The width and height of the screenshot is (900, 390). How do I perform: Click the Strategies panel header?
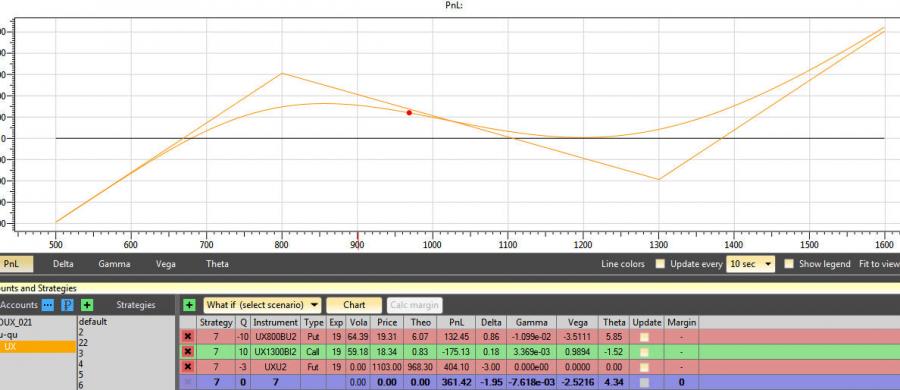click(135, 305)
